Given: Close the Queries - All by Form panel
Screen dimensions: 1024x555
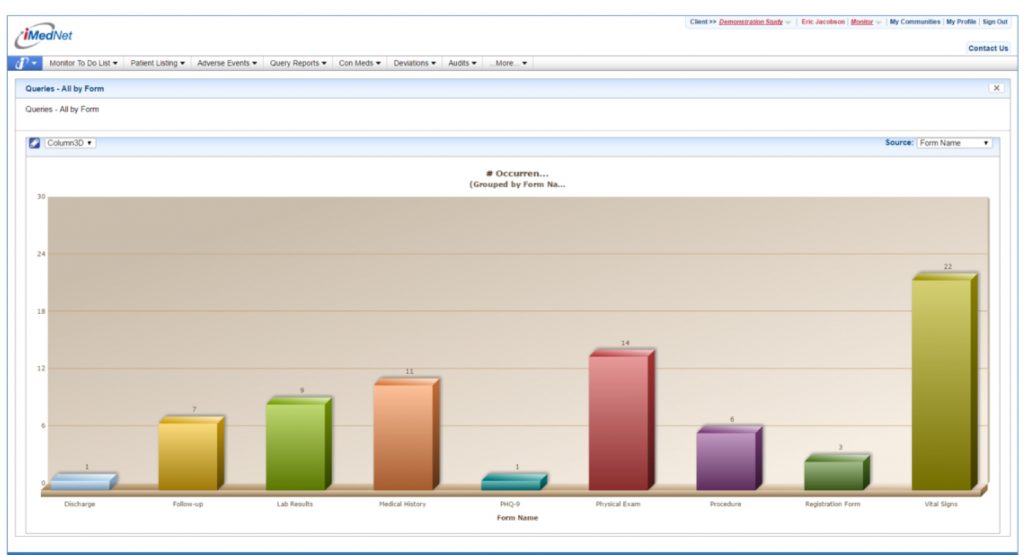Looking at the screenshot, I should point(995,88).
